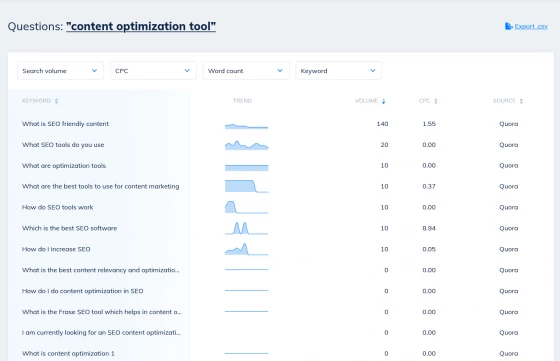Click the Export .csv link
This screenshot has height=361, width=560.
click(531, 26)
